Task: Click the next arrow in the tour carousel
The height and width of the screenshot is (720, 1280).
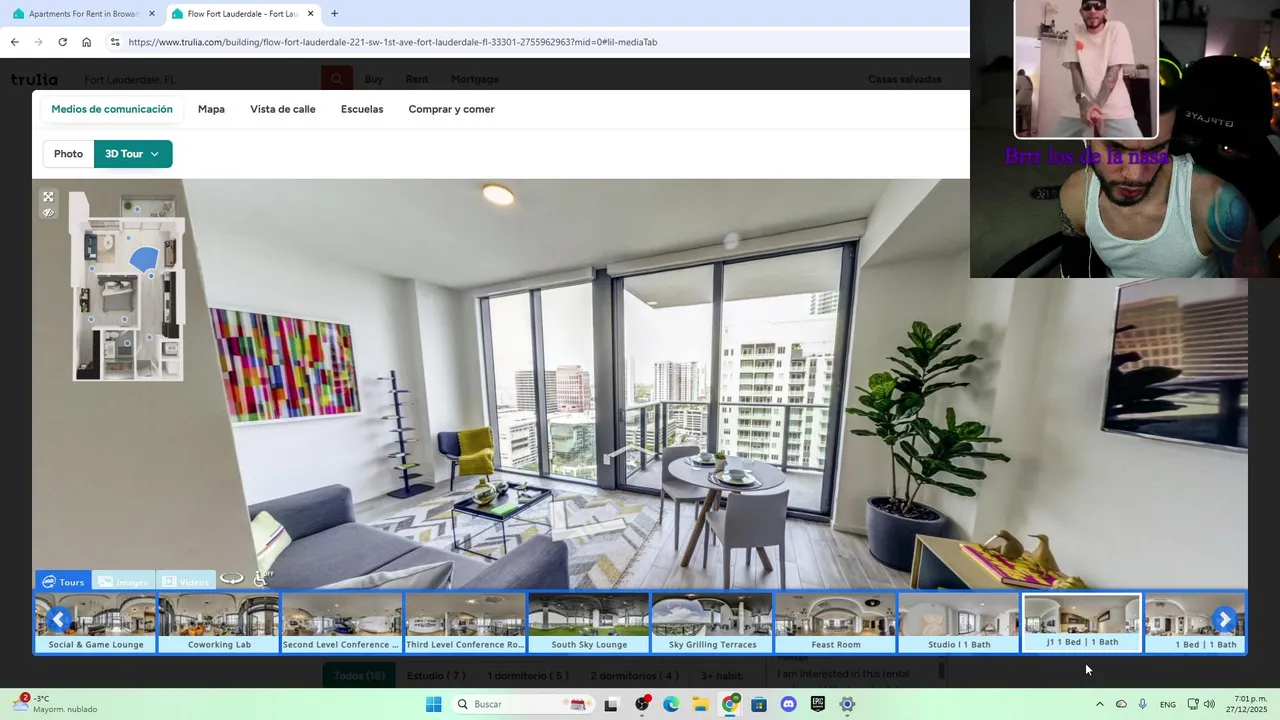Action: coord(1224,620)
